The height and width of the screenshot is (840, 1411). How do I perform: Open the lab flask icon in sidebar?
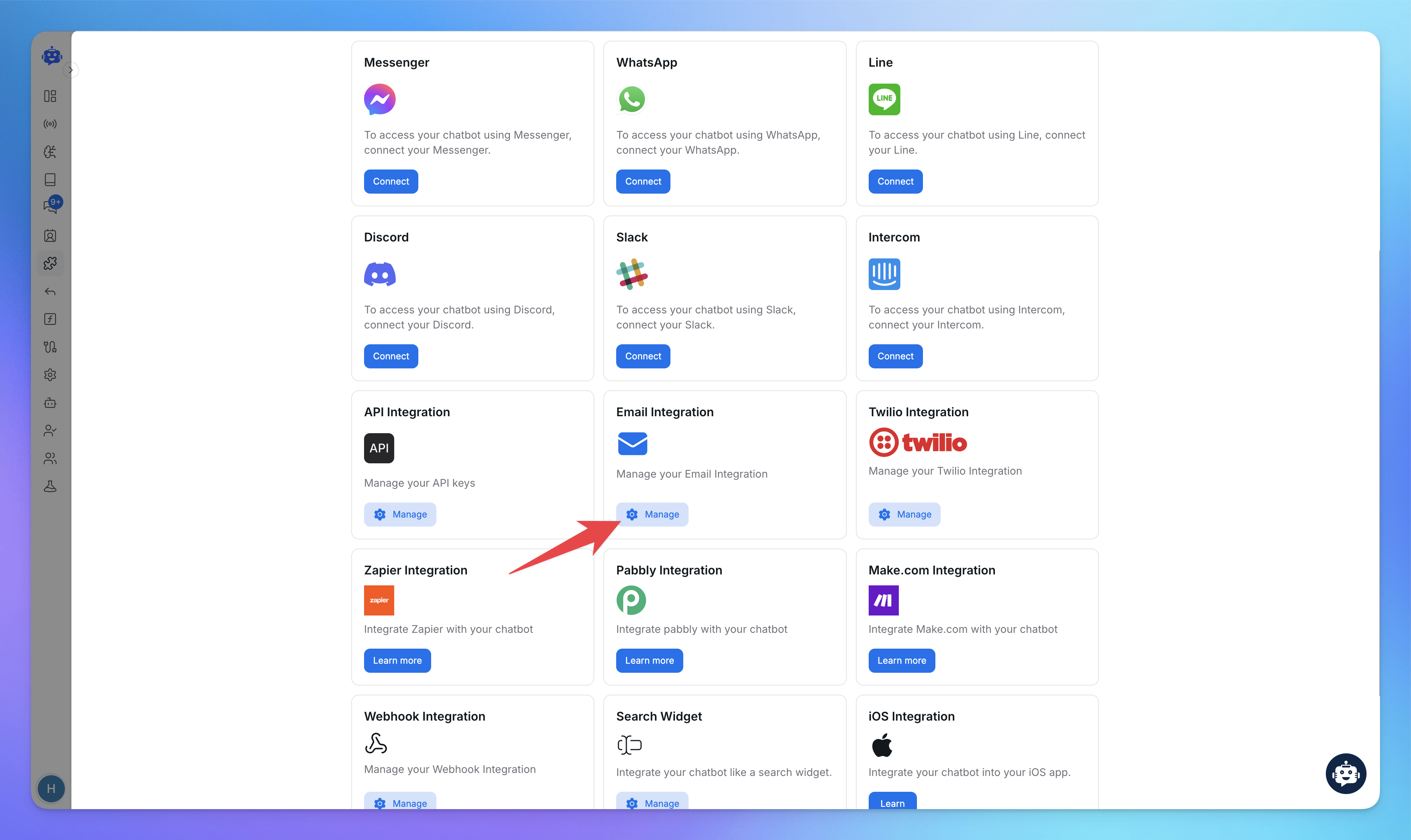[x=51, y=486]
